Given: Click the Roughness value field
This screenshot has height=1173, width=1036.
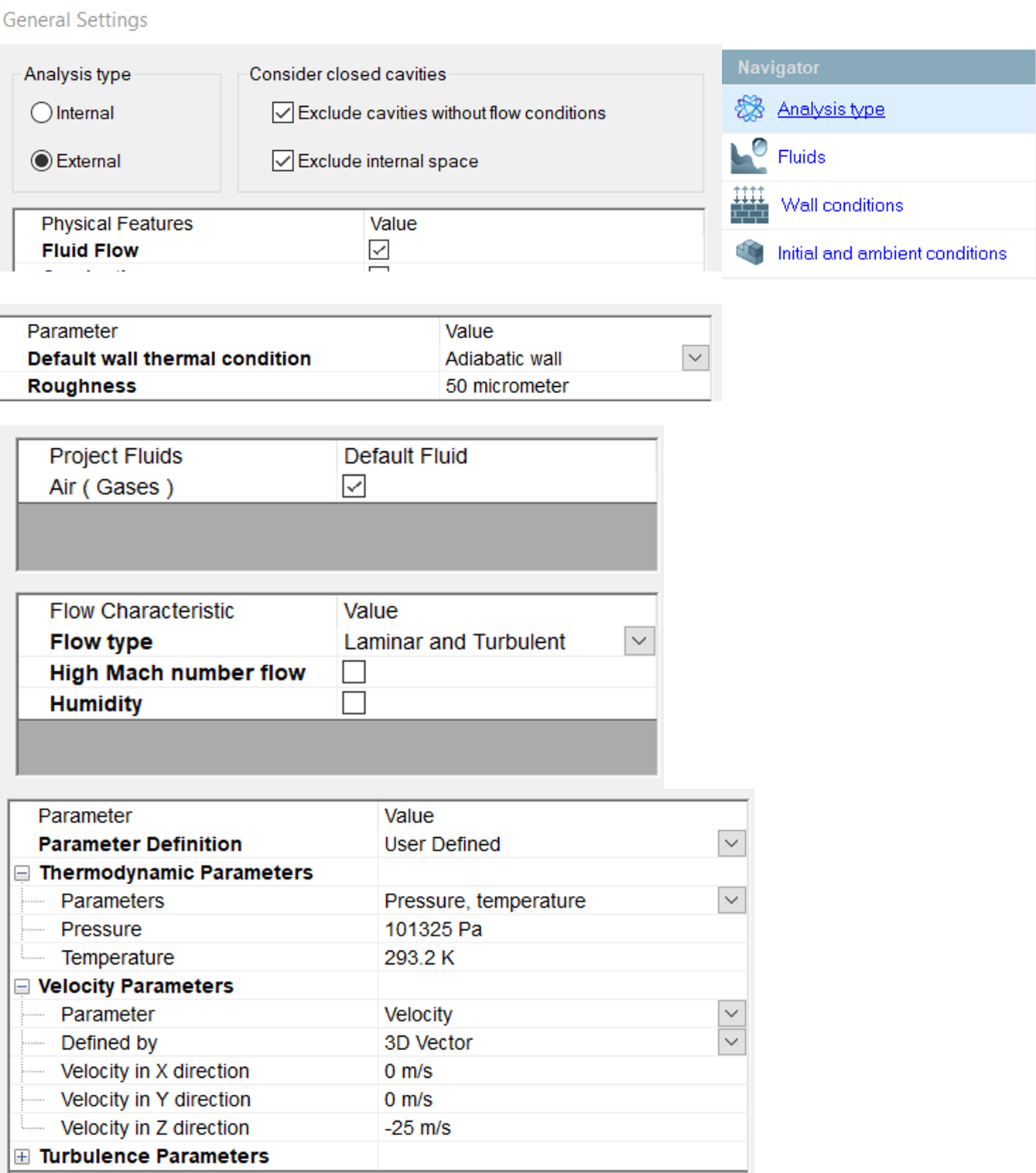Looking at the screenshot, I should coord(573,386).
